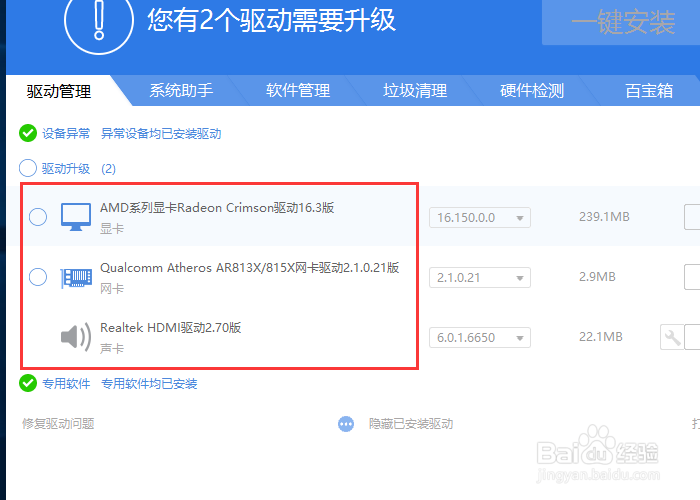This screenshot has height=500, width=700.
Task: Click the 异常设备均已安装驱动 status text
Action: point(161,133)
